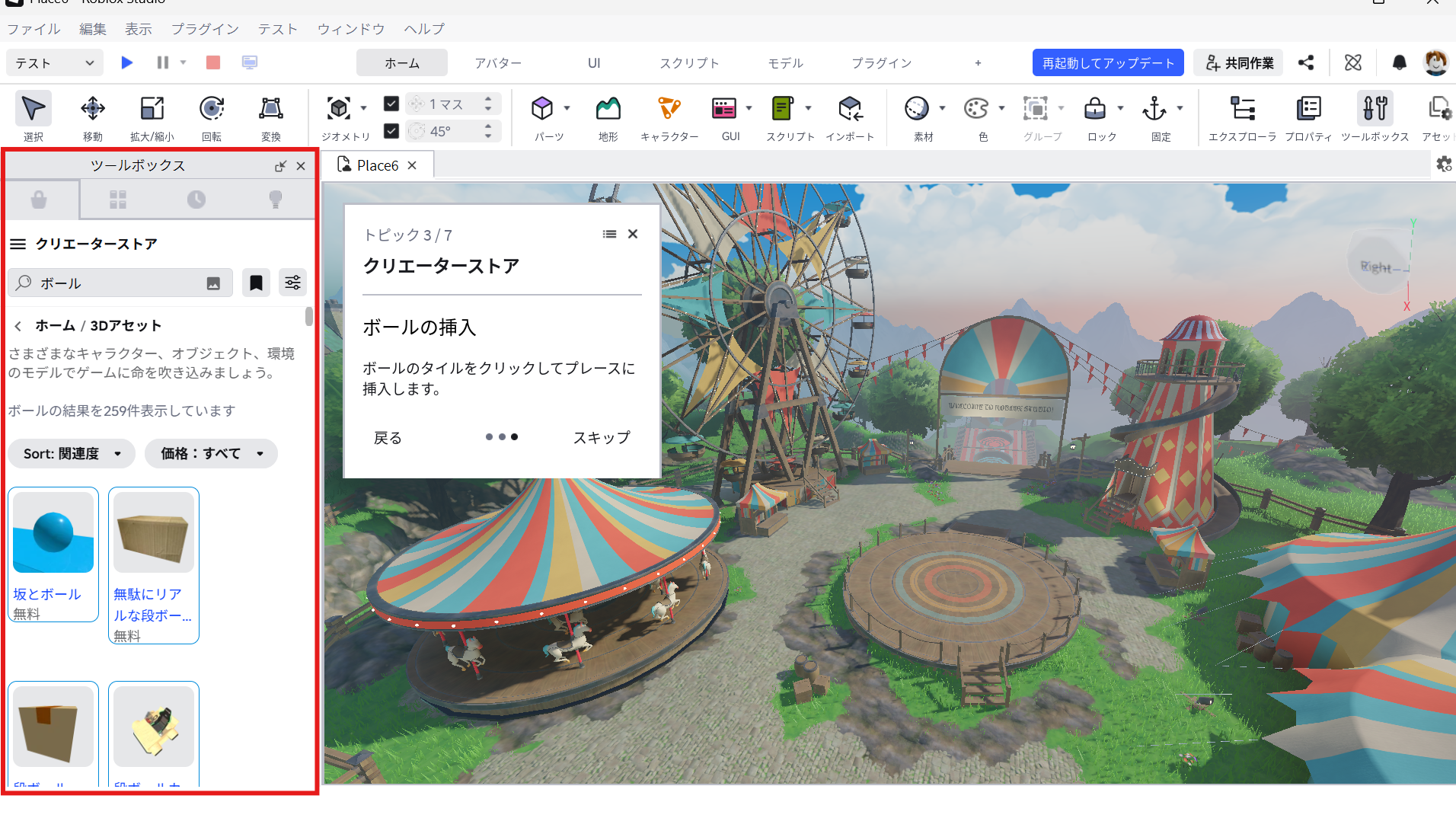
Task: Switch to the モデル ribbon tab
Action: [785, 62]
